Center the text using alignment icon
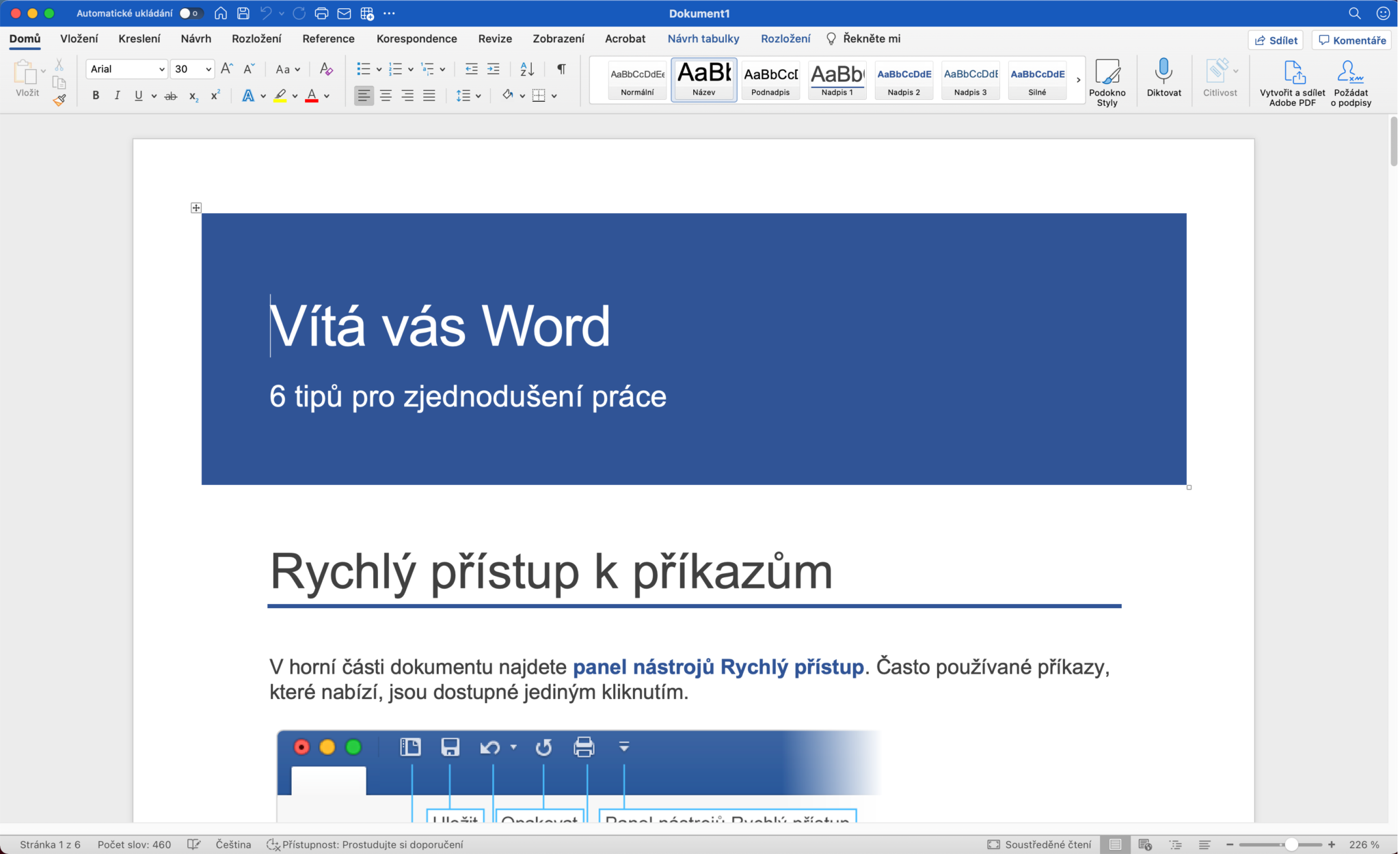The image size is (1400, 854). [x=386, y=96]
